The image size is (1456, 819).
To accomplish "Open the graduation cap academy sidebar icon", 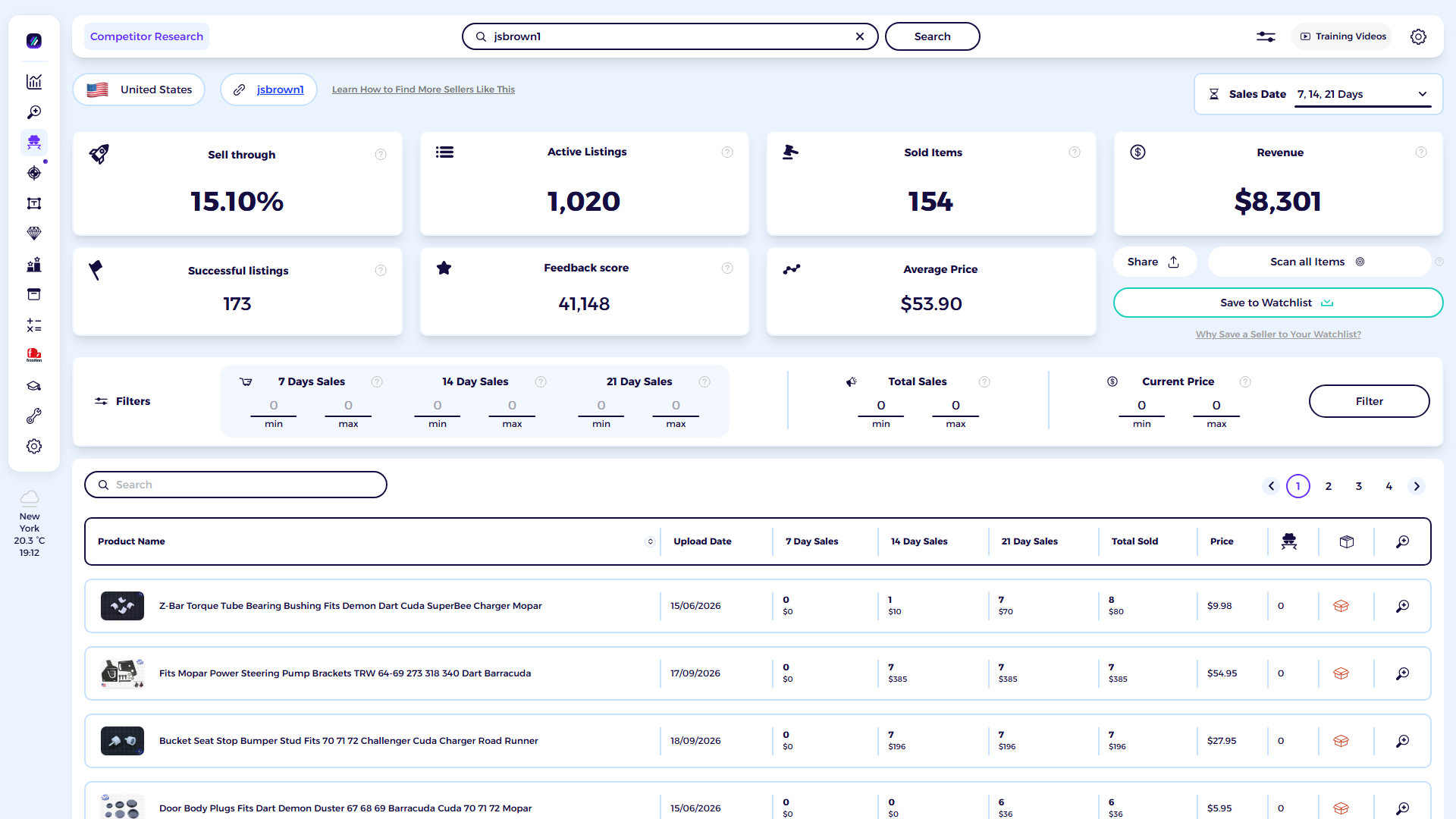I will point(34,386).
